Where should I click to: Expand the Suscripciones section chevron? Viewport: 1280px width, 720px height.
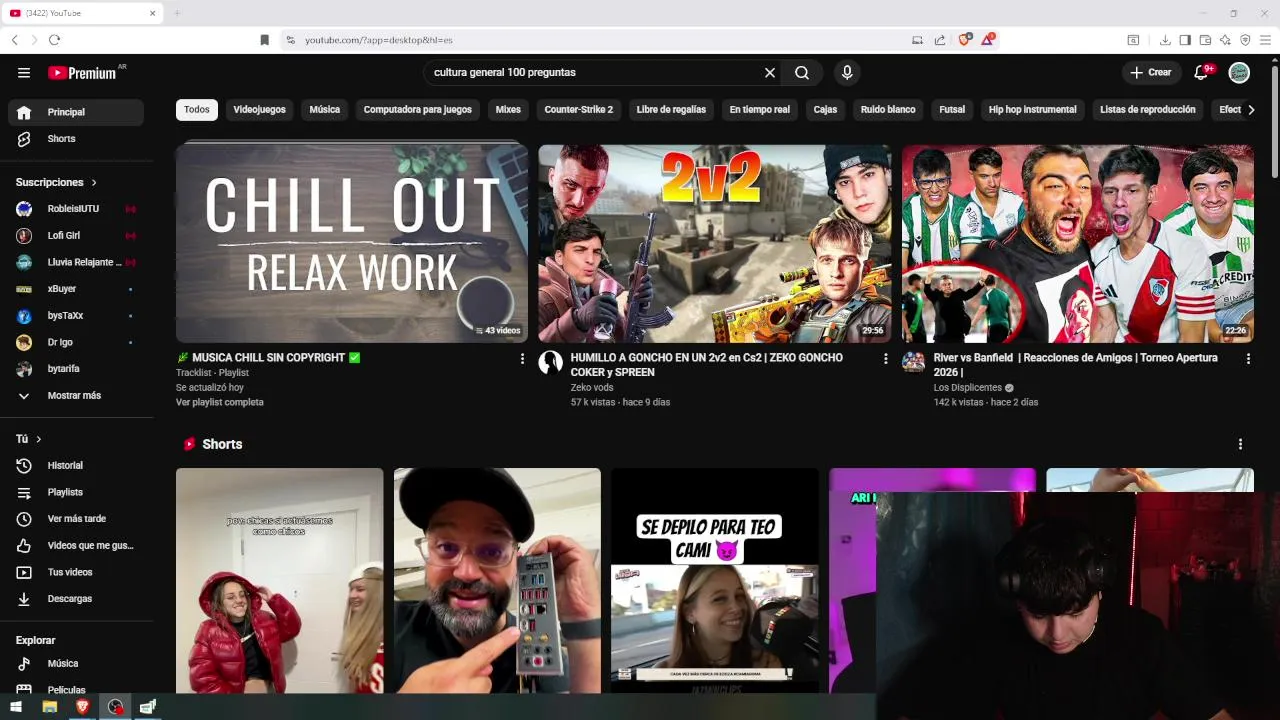(94, 183)
